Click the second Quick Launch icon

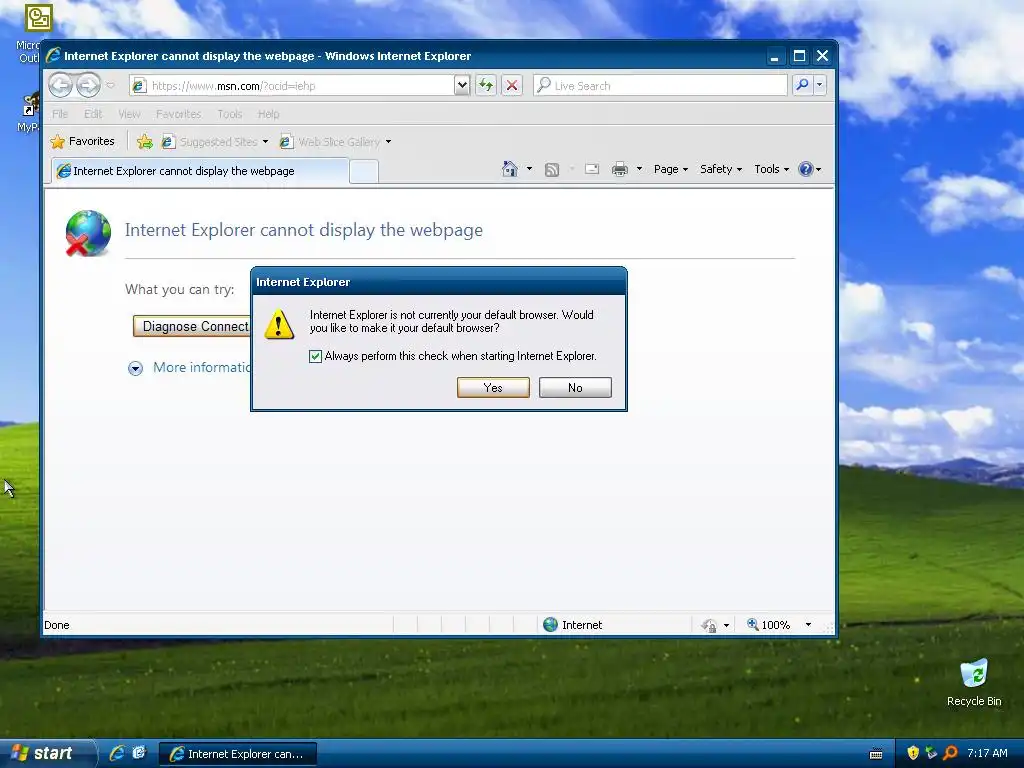point(139,753)
